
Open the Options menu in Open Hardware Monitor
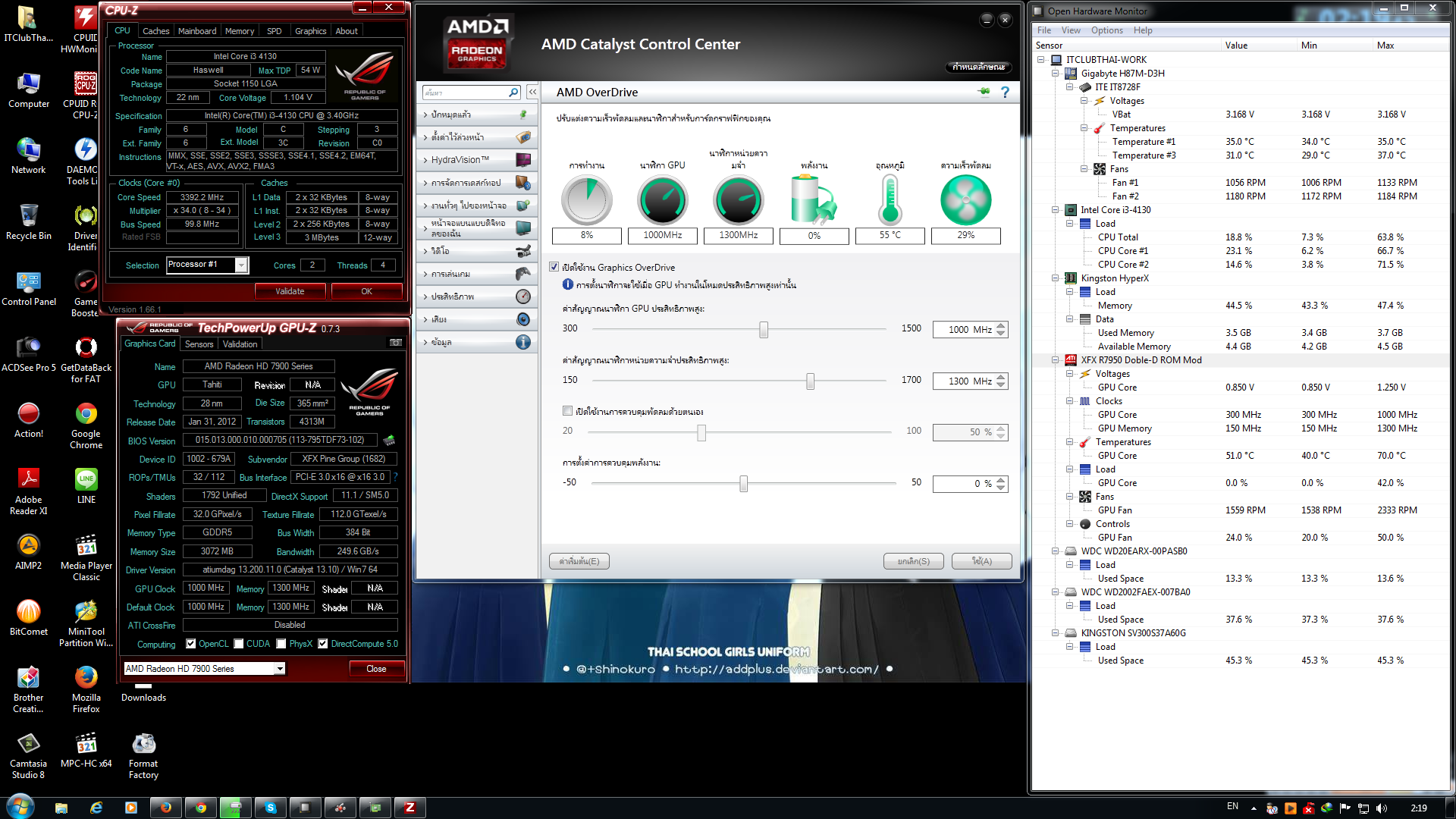pos(1106,30)
